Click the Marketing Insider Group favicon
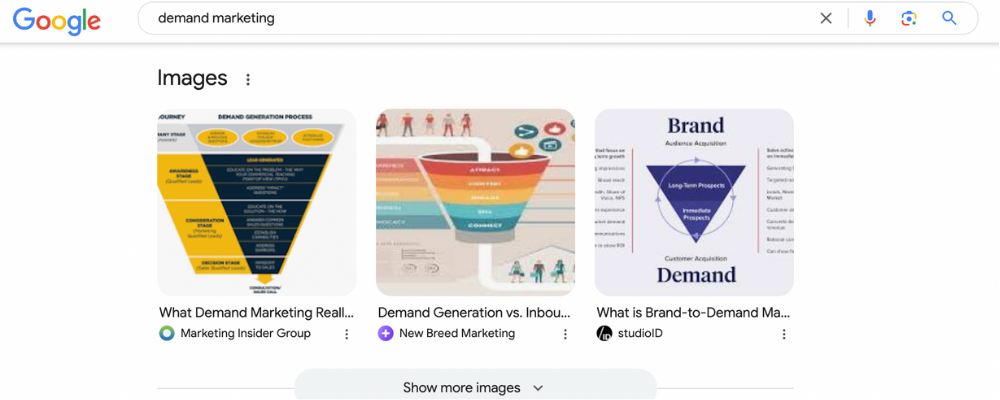The width and height of the screenshot is (1000, 400). click(x=167, y=333)
